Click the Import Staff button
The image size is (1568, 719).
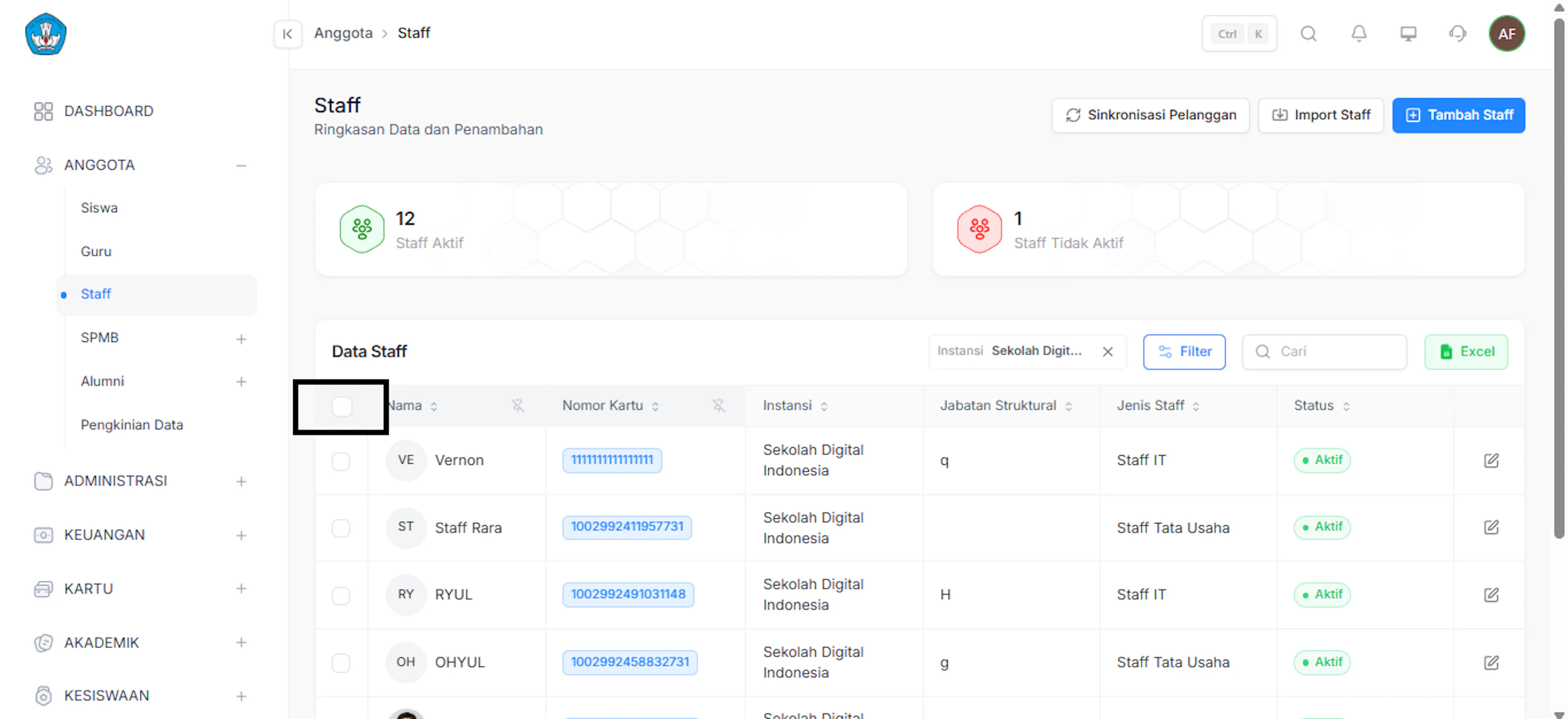[x=1321, y=115]
